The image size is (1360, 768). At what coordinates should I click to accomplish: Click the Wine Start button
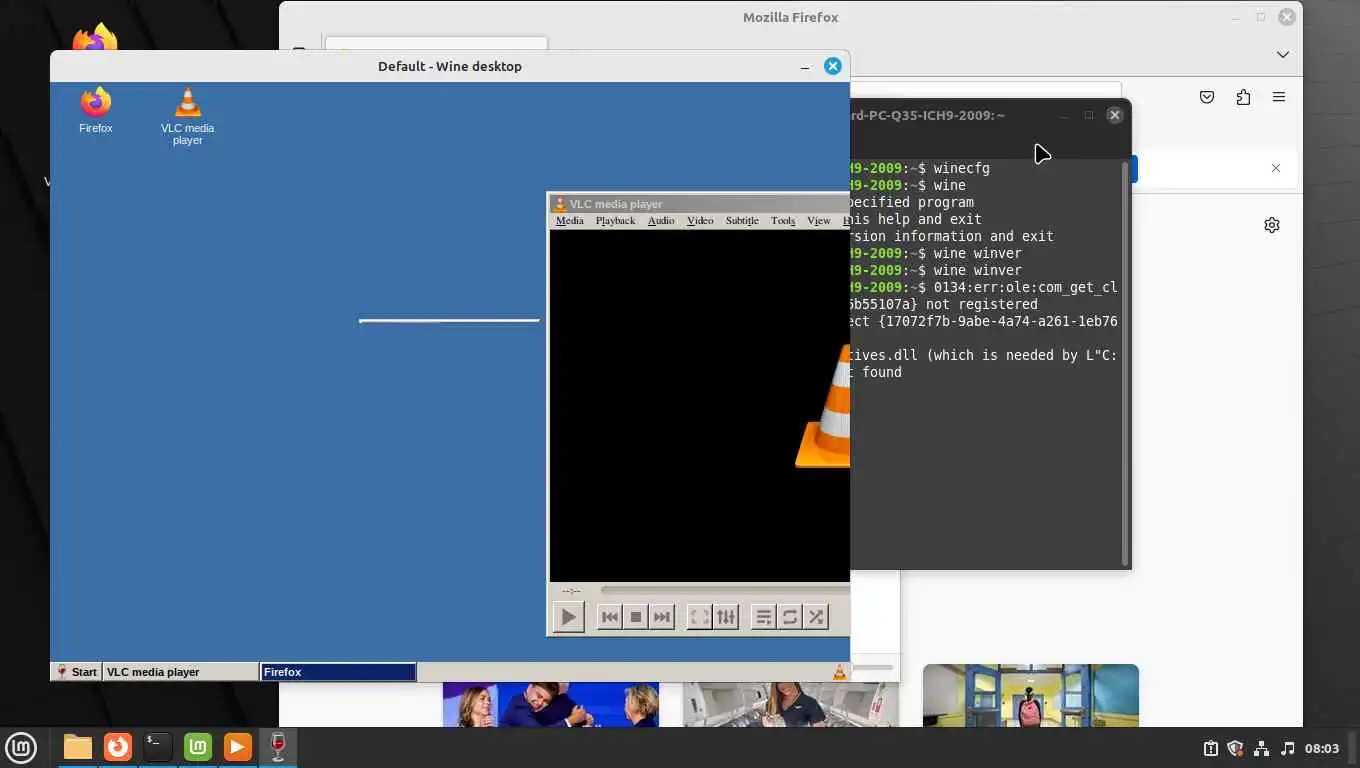77,672
